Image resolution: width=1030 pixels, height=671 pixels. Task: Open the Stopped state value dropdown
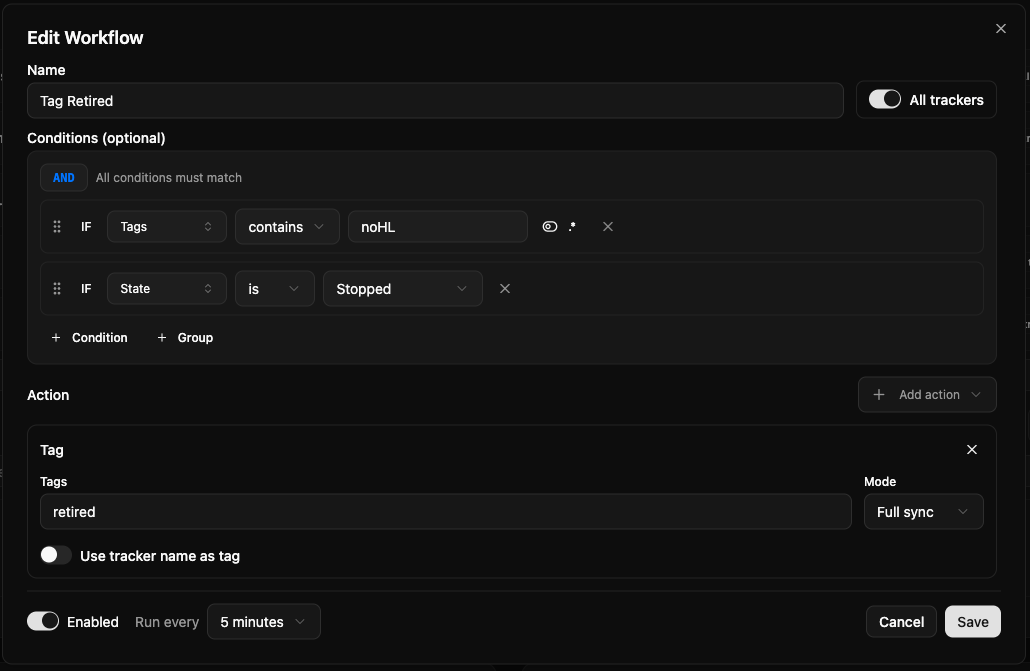(x=402, y=289)
